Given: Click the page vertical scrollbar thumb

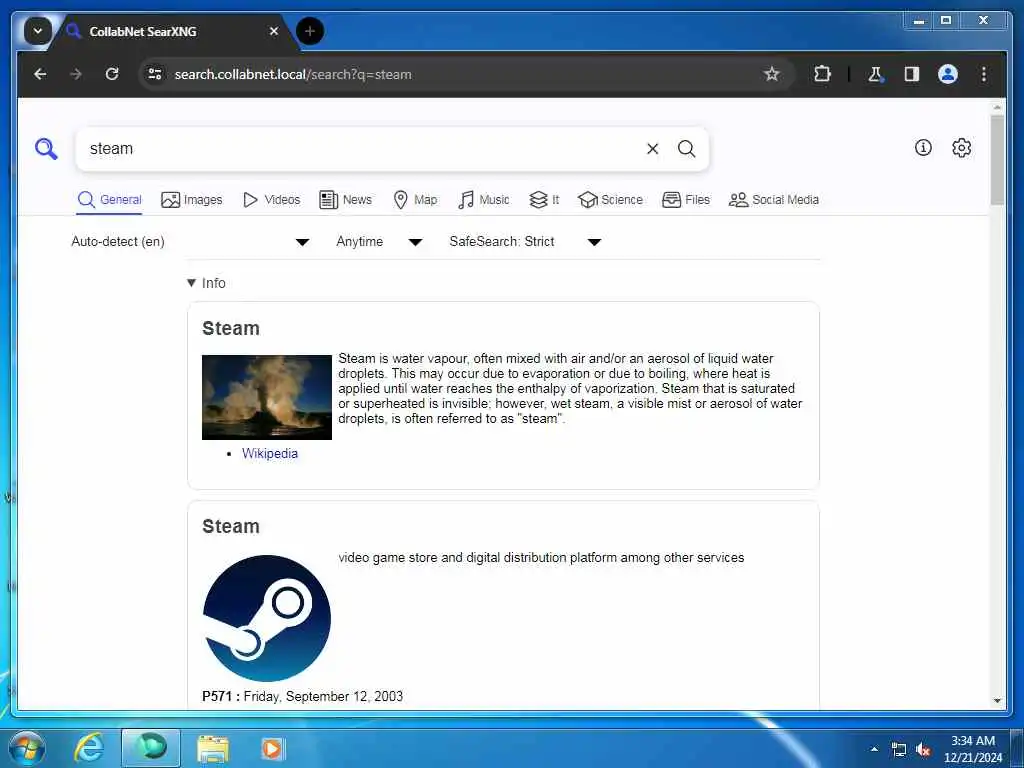Looking at the screenshot, I should pos(997,160).
